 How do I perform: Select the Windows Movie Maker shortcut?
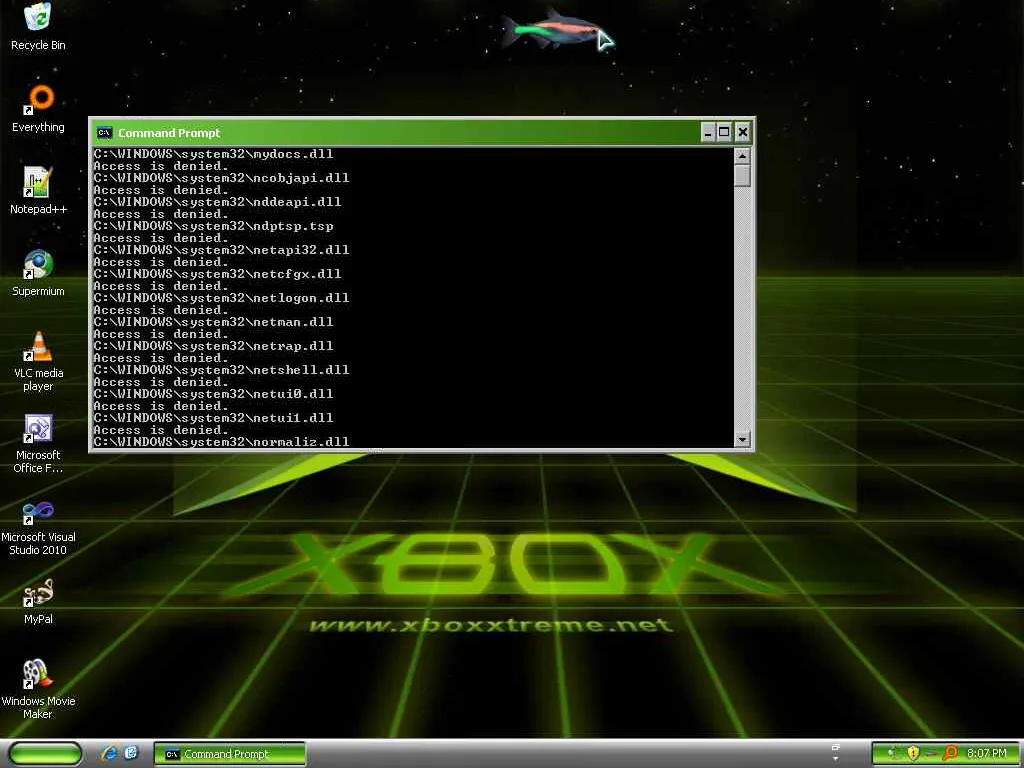[x=38, y=690]
